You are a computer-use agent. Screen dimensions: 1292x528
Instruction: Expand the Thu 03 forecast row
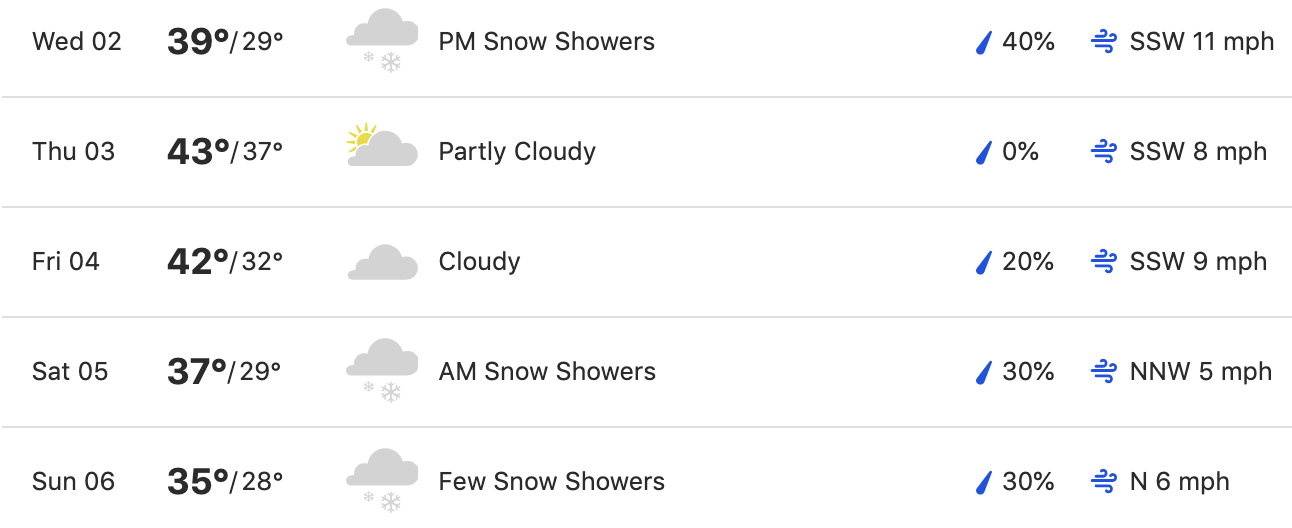pos(646,152)
